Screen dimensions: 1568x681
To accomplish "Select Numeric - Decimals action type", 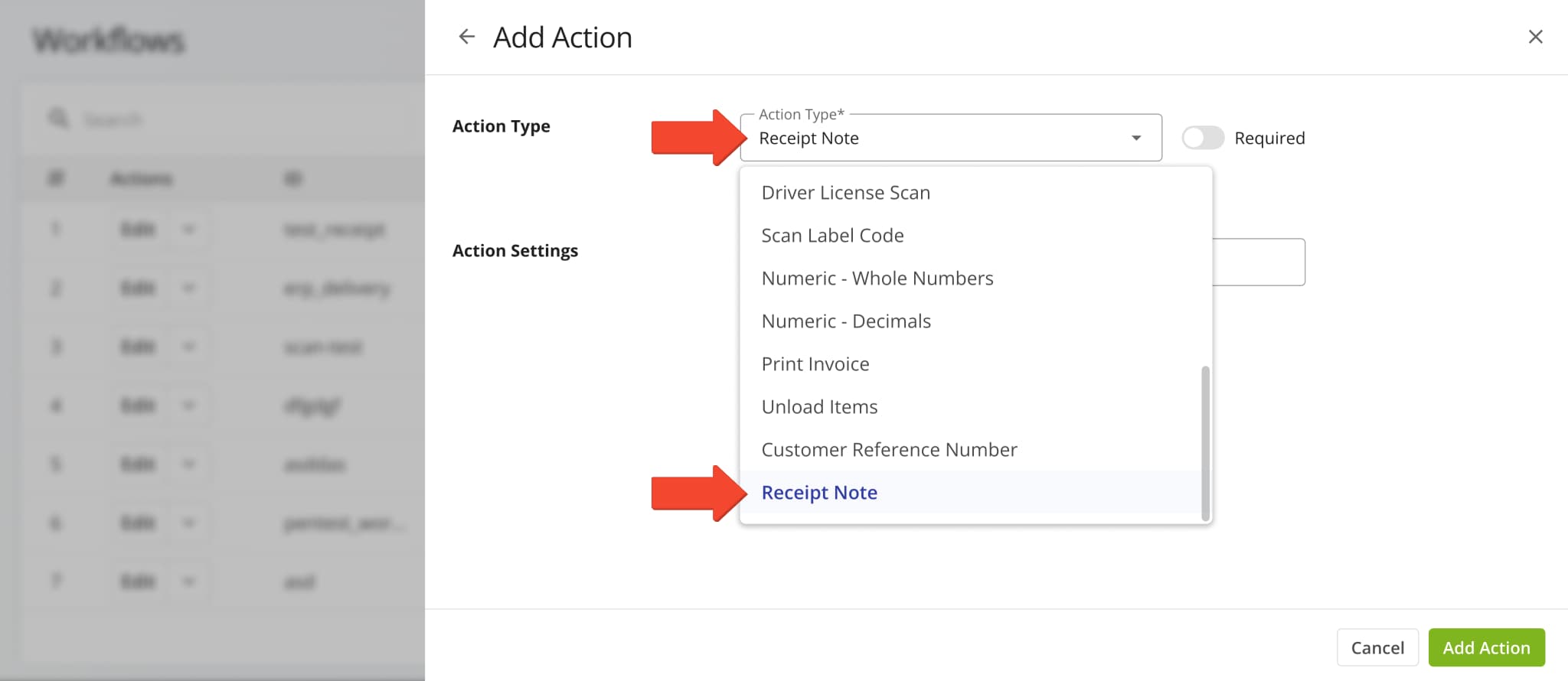I will click(x=845, y=321).
